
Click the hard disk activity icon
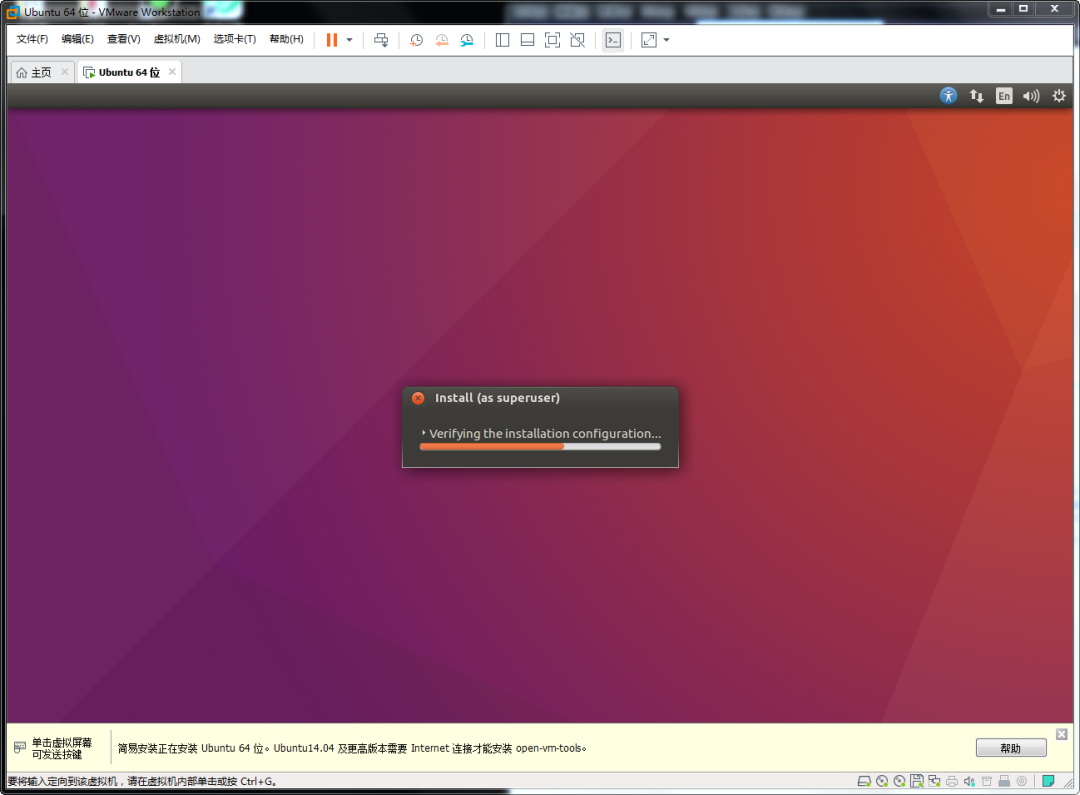tap(864, 781)
